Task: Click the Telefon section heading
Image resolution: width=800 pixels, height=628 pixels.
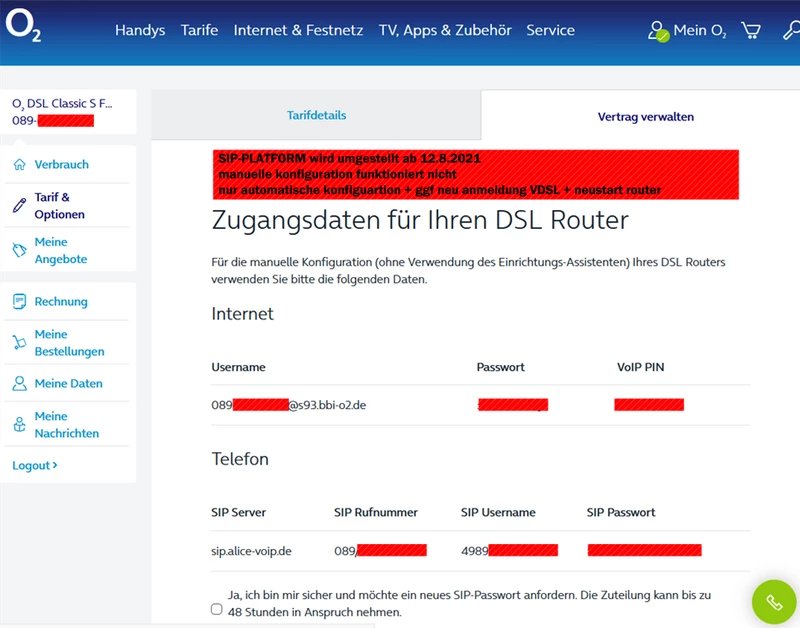Action: pyautogui.click(x=240, y=459)
